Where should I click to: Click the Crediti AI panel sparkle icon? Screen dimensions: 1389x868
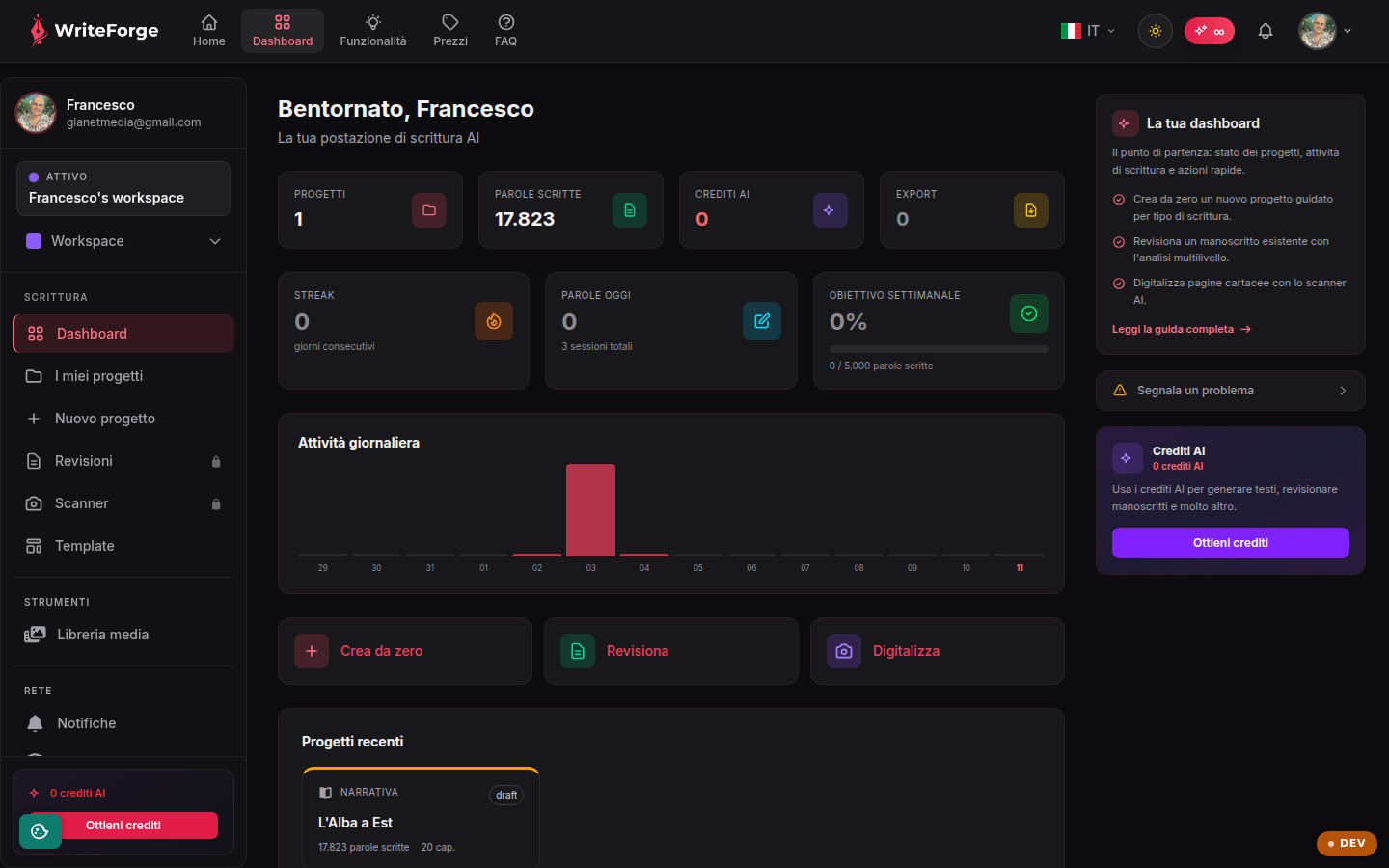[1127, 458]
